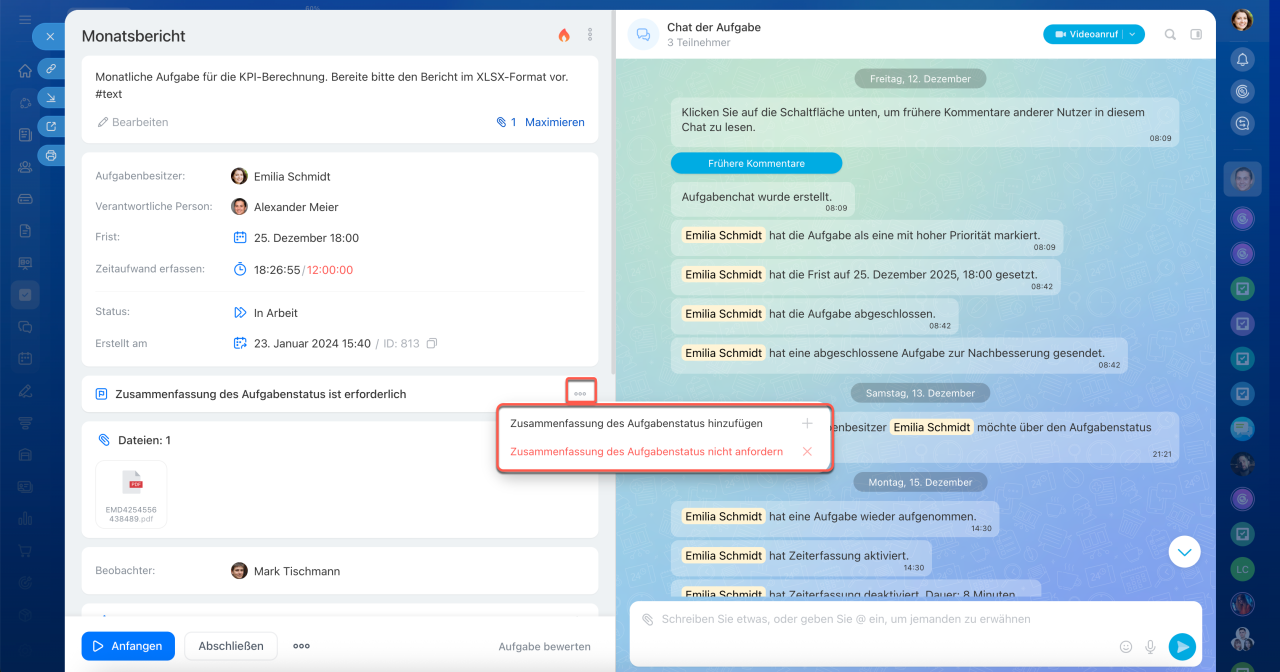The width and height of the screenshot is (1280, 672).
Task: Record a voice message with the microphone
Action: pyautogui.click(x=1151, y=647)
